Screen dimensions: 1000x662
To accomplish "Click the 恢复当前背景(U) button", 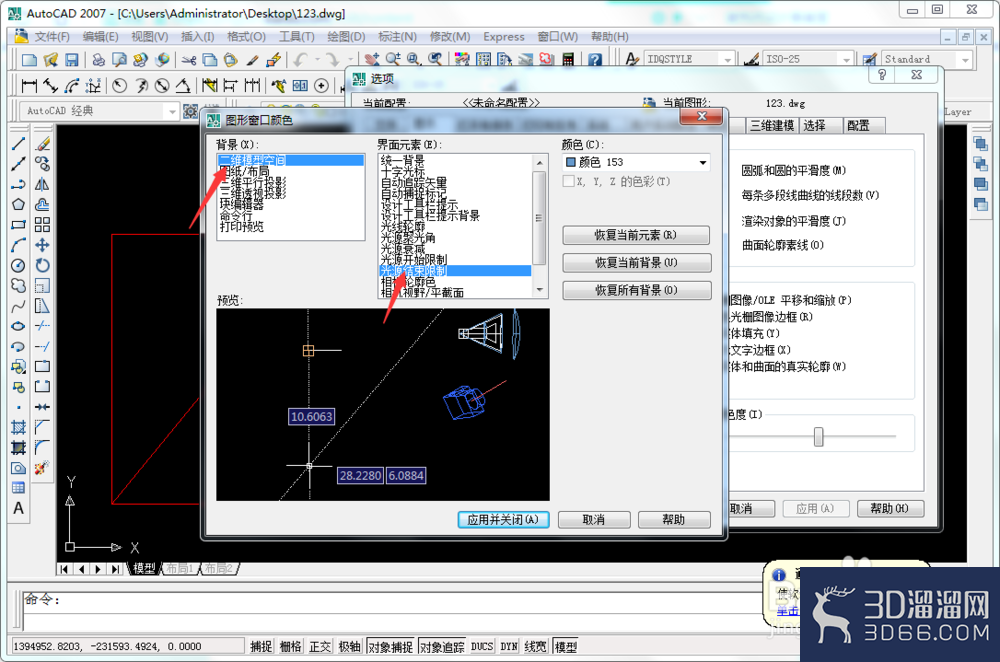I will point(636,263).
